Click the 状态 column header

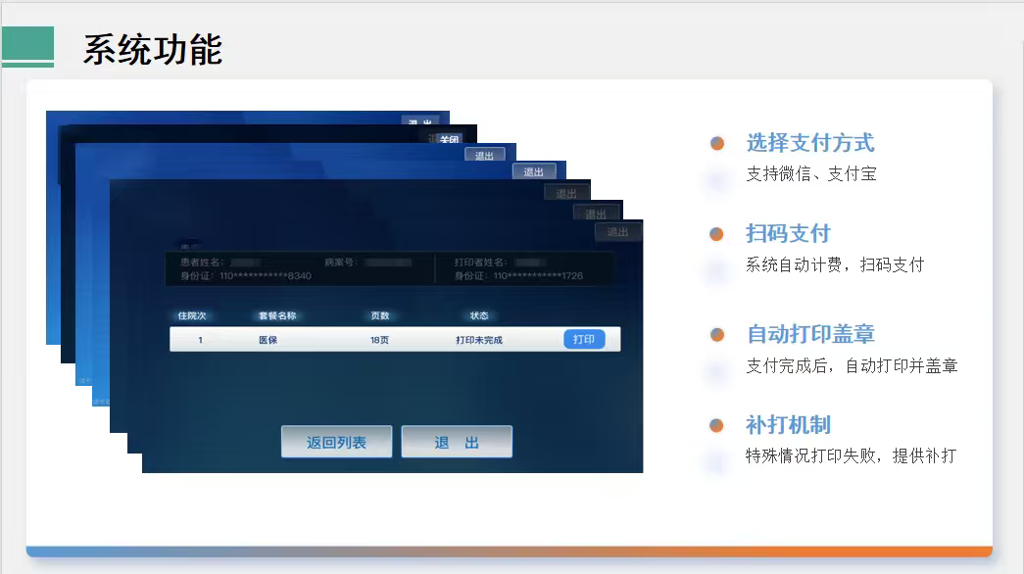(479, 316)
